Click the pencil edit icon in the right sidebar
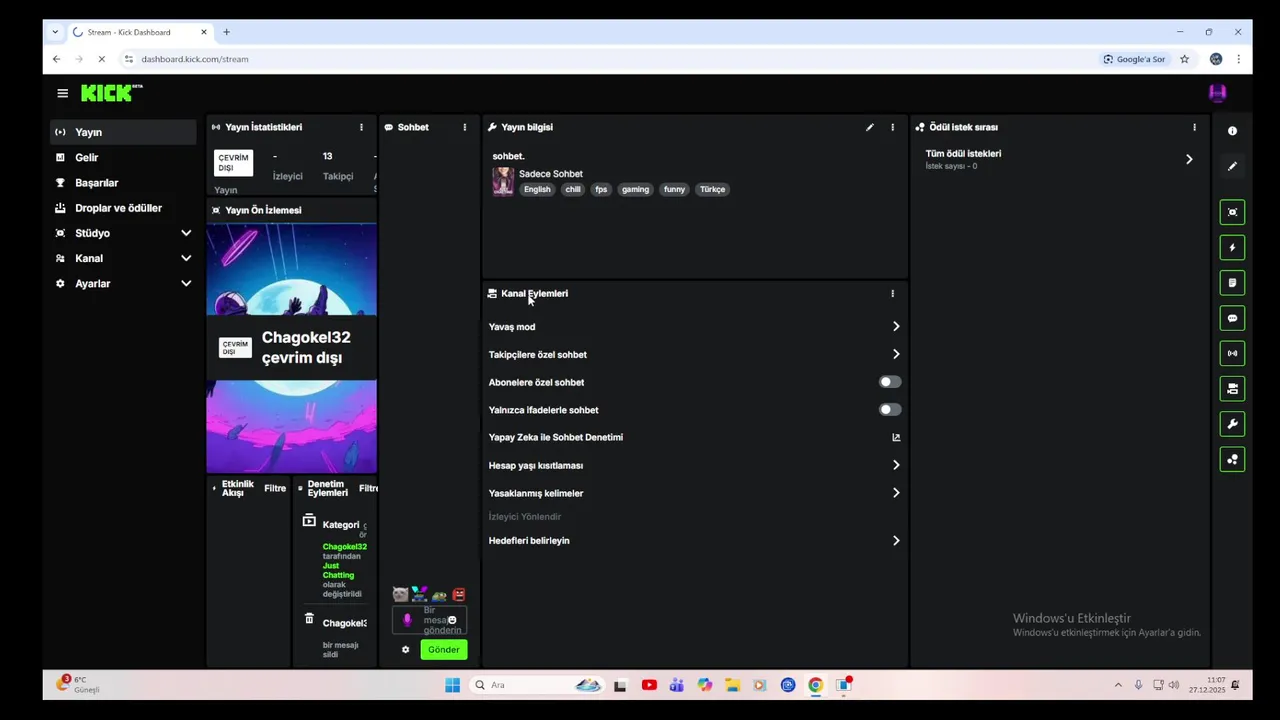This screenshot has height=720, width=1280. coord(1232,166)
